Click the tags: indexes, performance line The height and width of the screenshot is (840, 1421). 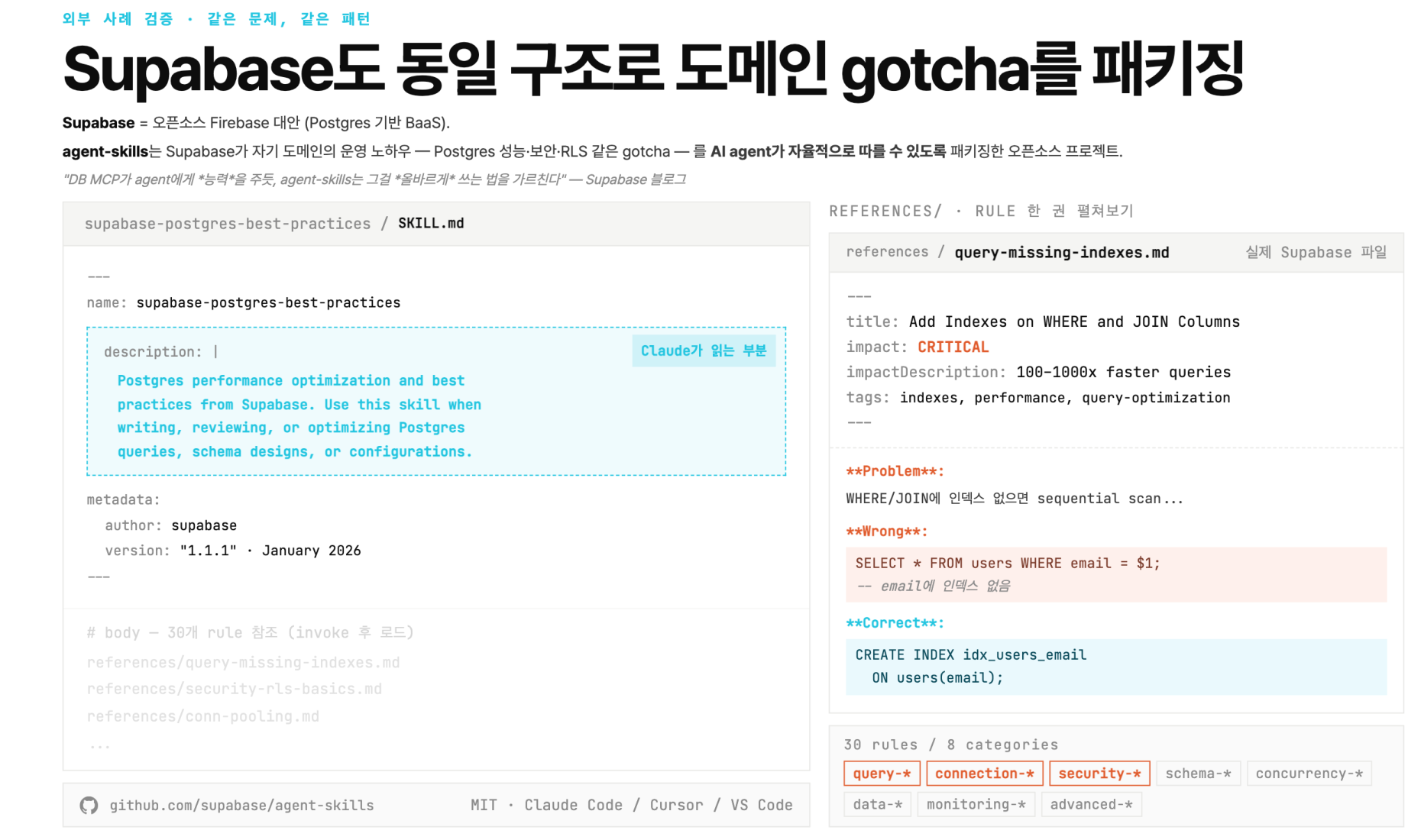(x=1037, y=397)
